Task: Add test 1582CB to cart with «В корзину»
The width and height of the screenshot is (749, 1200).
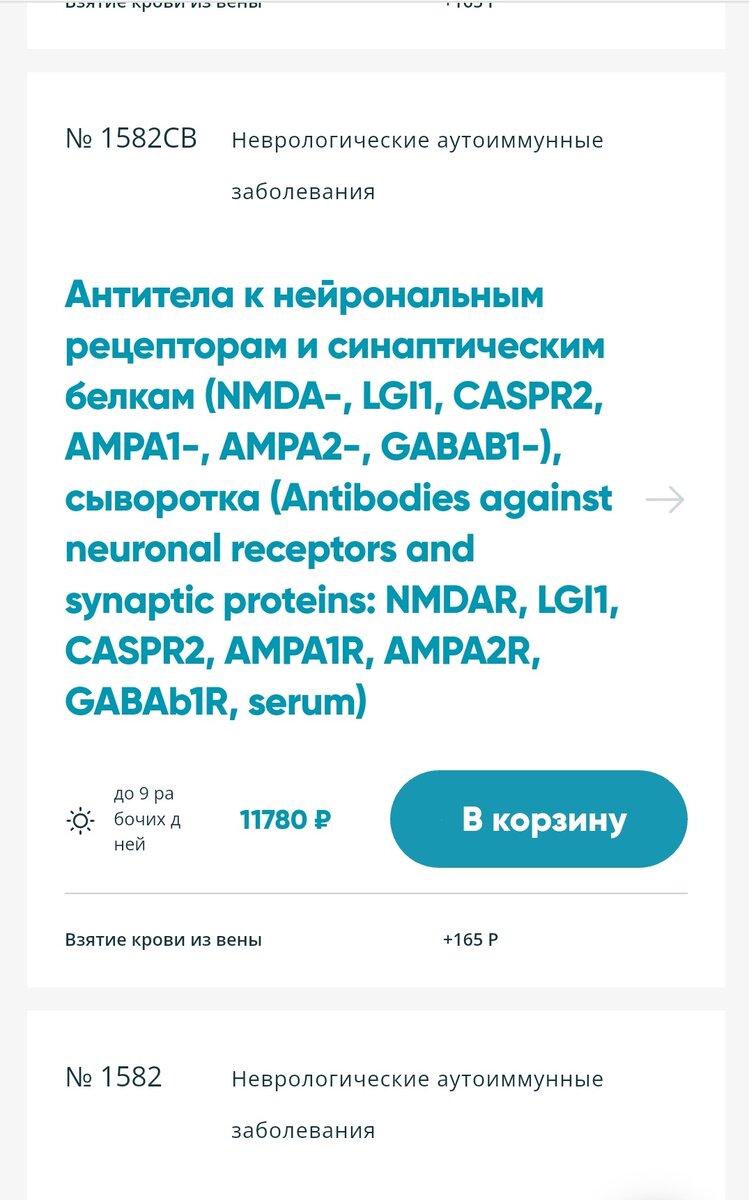Action: [x=539, y=819]
